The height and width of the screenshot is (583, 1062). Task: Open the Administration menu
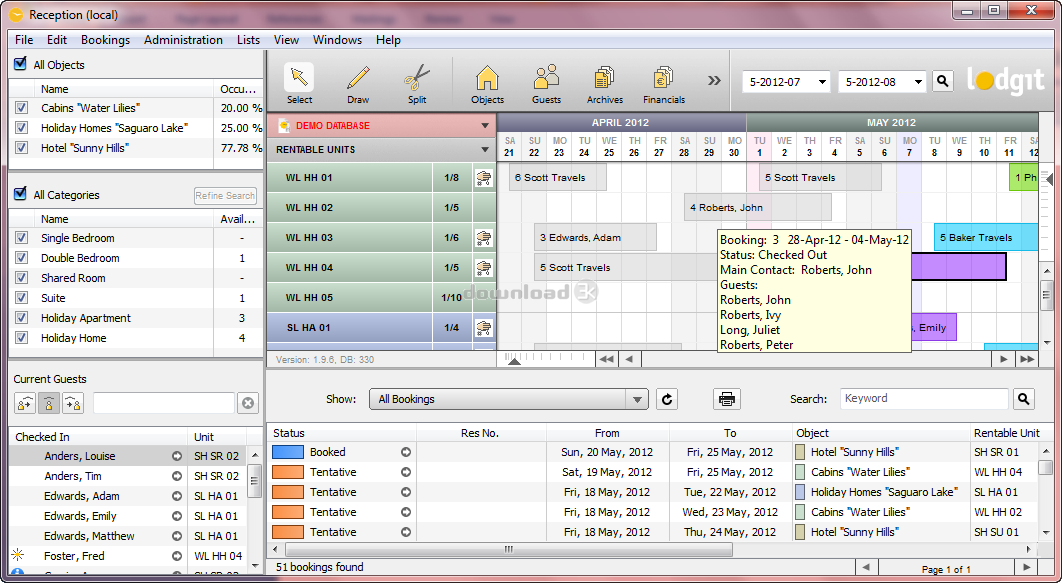183,40
